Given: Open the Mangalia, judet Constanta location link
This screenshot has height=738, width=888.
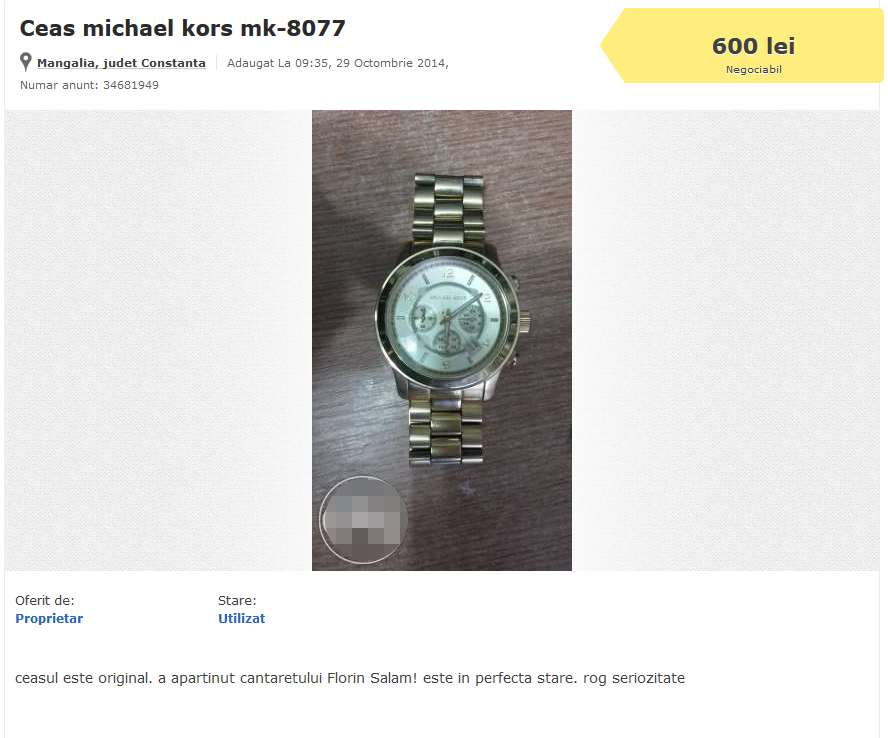Looking at the screenshot, I should point(121,63).
